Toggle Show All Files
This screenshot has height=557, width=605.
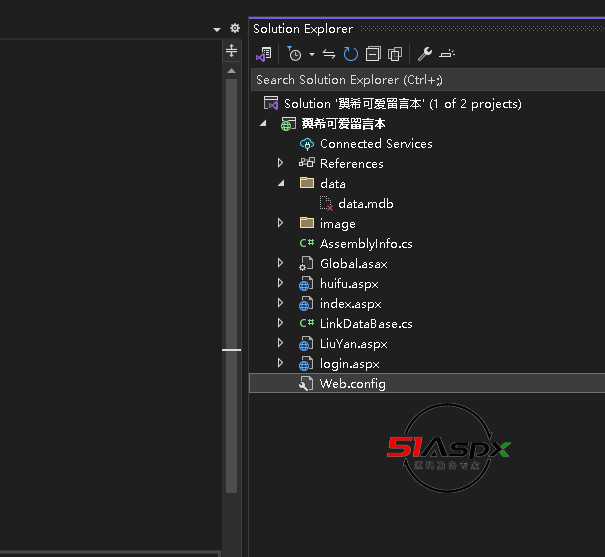point(395,54)
